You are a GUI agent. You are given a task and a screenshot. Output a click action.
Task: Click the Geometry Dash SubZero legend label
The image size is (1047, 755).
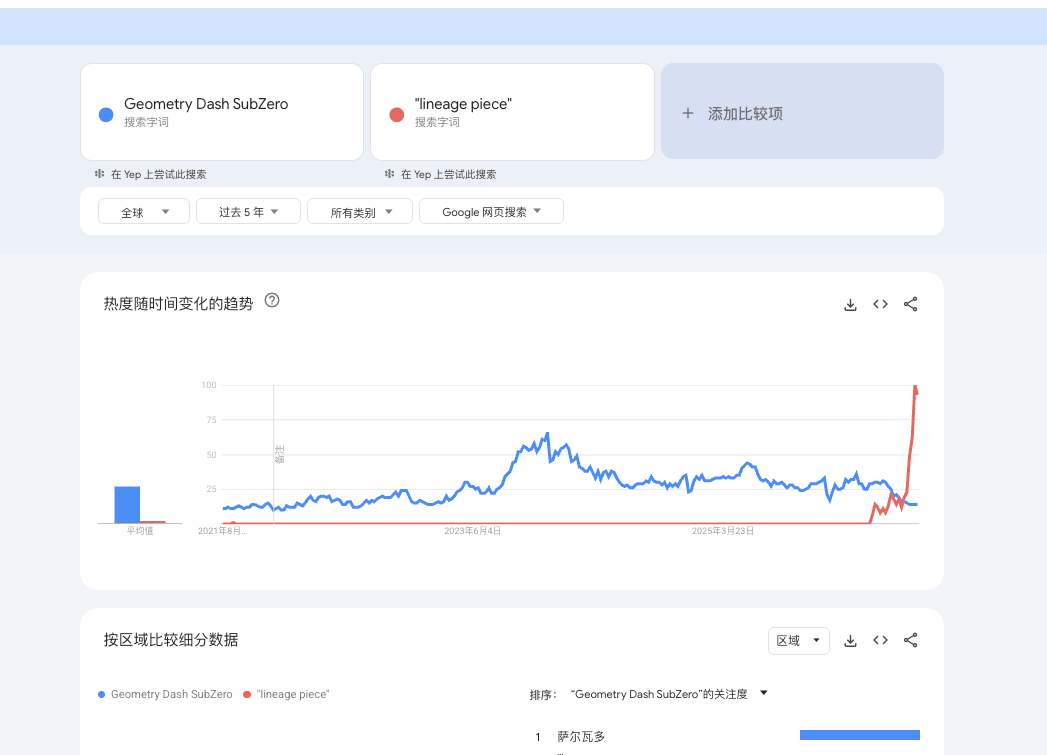(172, 694)
